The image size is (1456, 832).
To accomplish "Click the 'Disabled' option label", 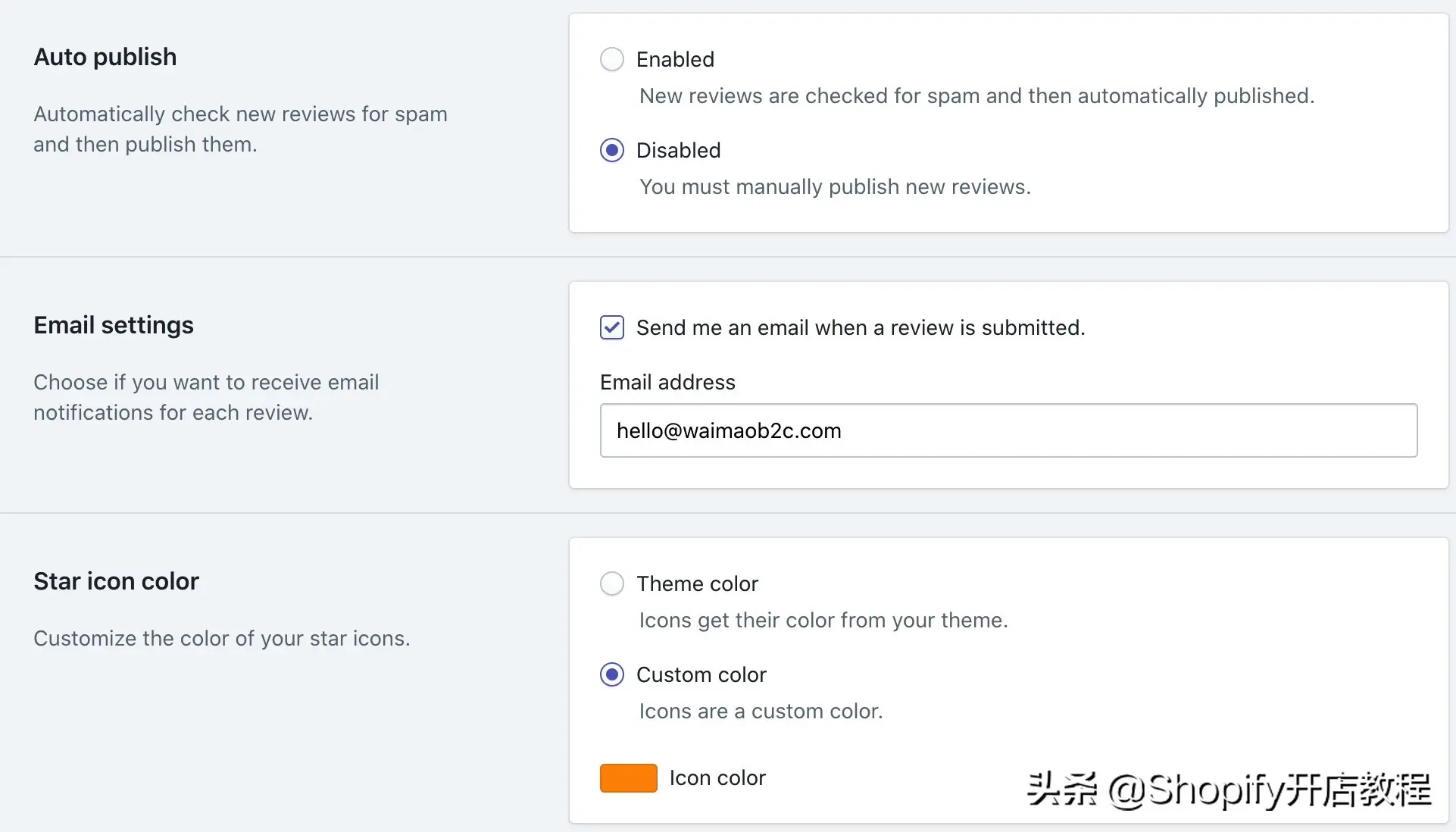I will 678,150.
